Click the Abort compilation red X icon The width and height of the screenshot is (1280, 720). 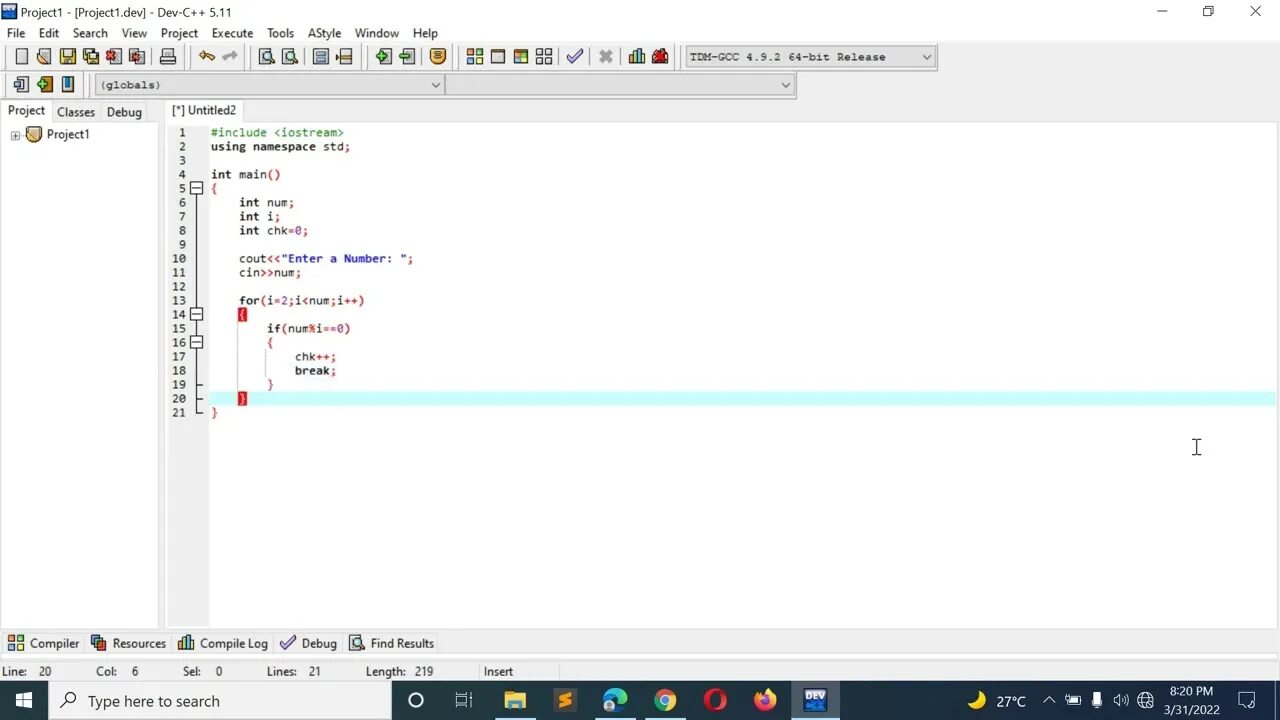(x=606, y=56)
